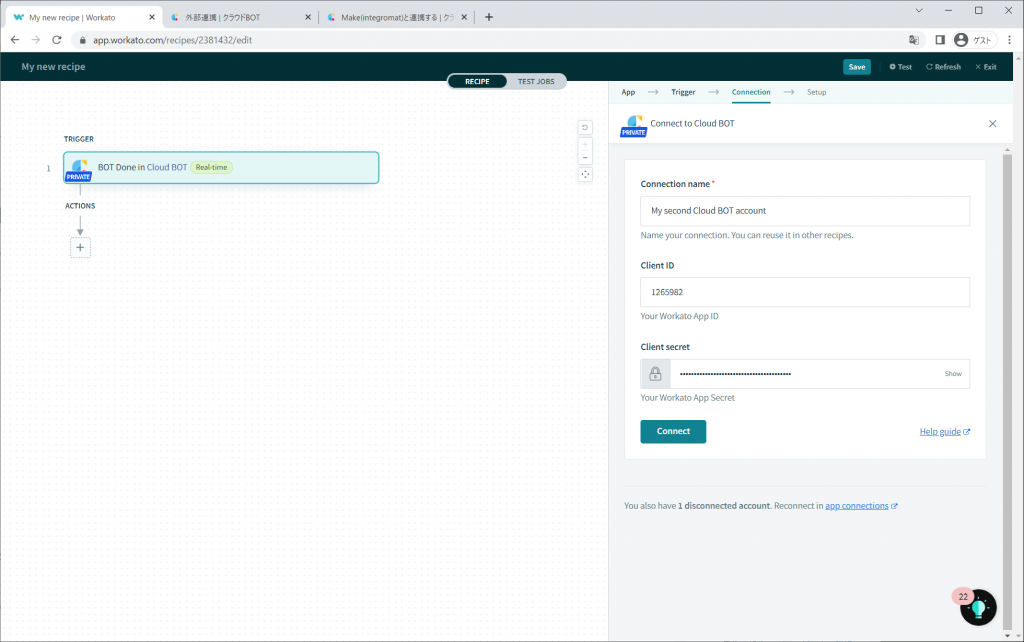
Task: Click the Cloud BOT trigger app icon
Action: coord(79,169)
